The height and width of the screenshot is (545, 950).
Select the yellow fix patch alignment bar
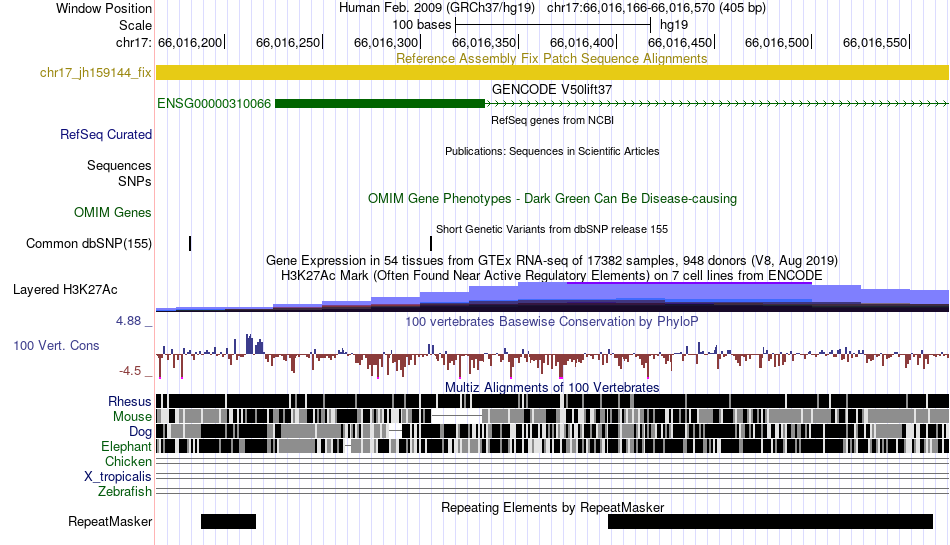pyautogui.click(x=552, y=73)
